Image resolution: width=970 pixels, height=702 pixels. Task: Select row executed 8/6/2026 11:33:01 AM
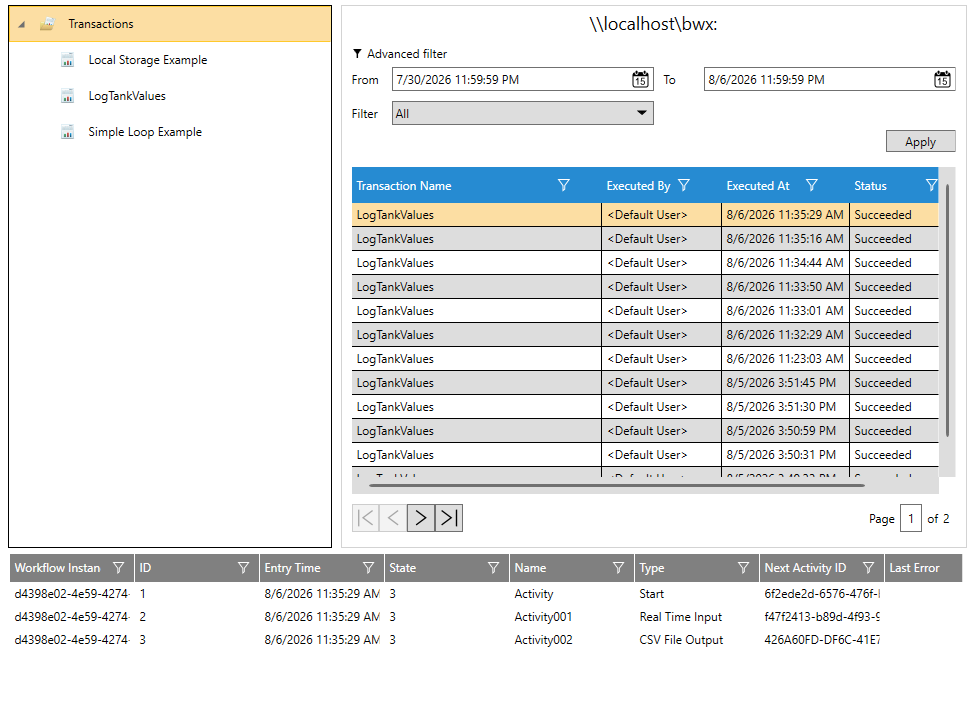click(645, 310)
